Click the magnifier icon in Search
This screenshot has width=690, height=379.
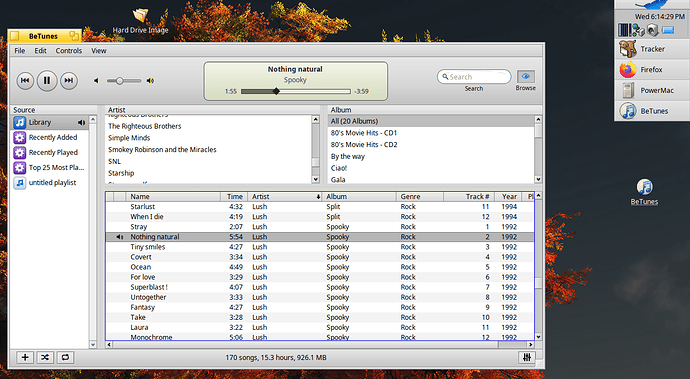coord(445,77)
